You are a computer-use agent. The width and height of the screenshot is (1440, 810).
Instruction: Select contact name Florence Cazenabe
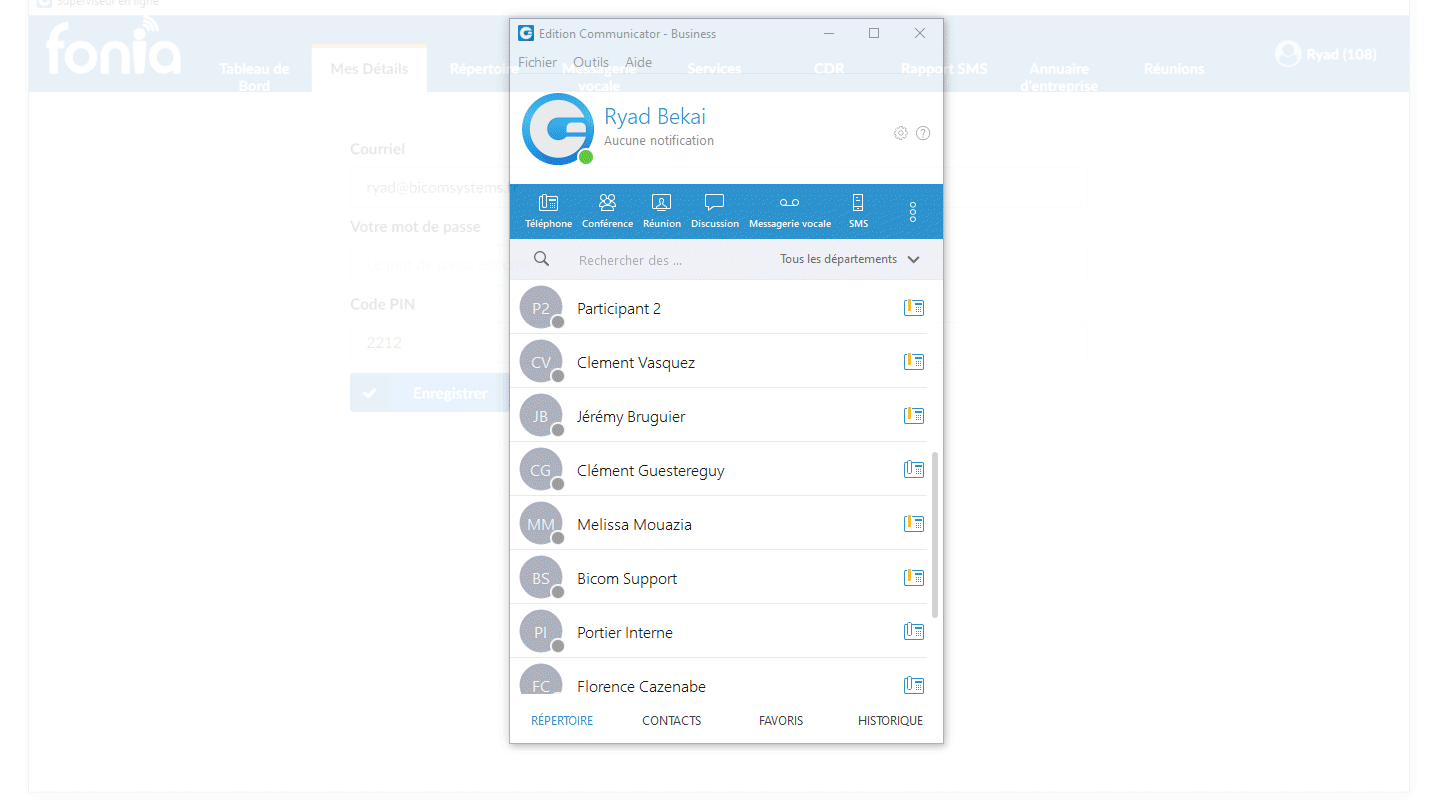[641, 687]
